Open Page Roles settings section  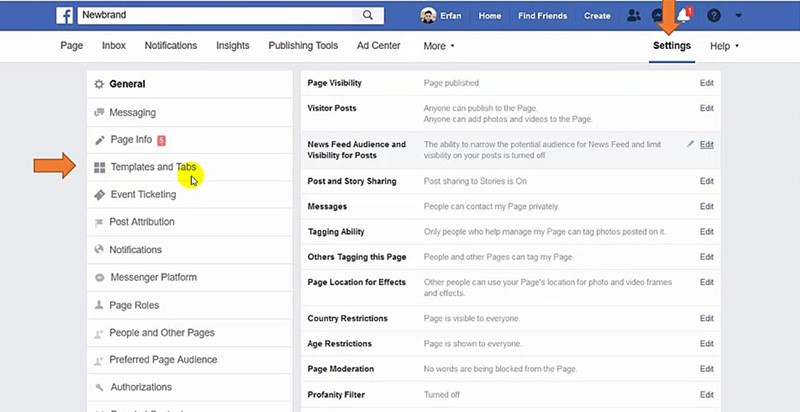[x=133, y=305]
